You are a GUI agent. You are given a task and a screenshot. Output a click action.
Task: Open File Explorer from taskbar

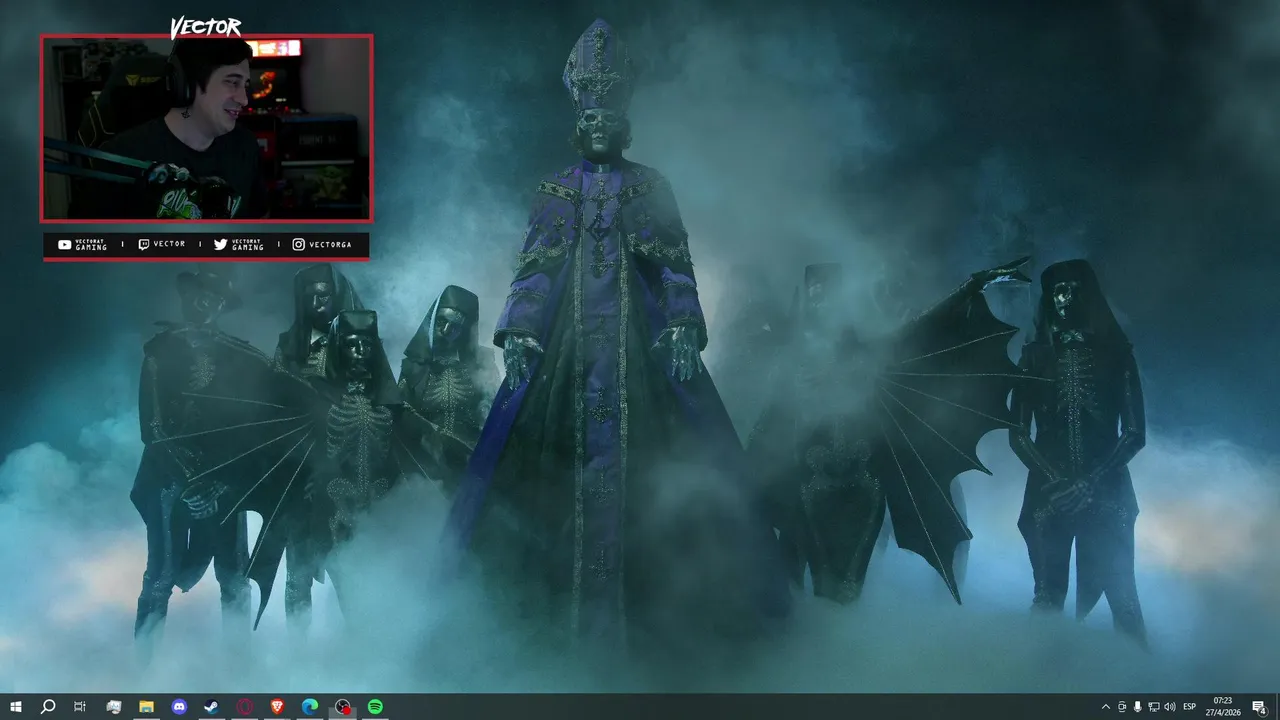pos(146,706)
